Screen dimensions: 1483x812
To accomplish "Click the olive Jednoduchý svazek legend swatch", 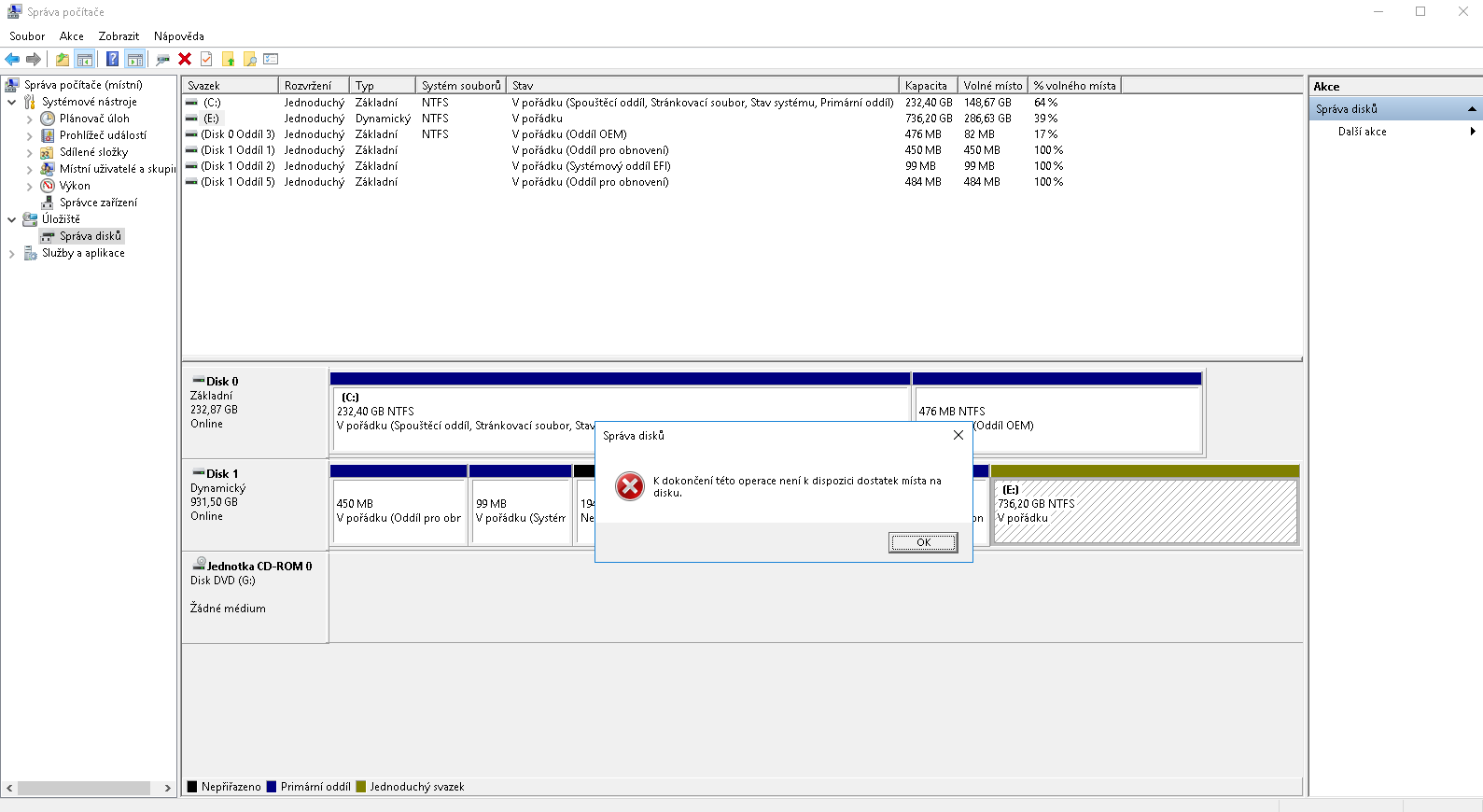I will (361, 787).
